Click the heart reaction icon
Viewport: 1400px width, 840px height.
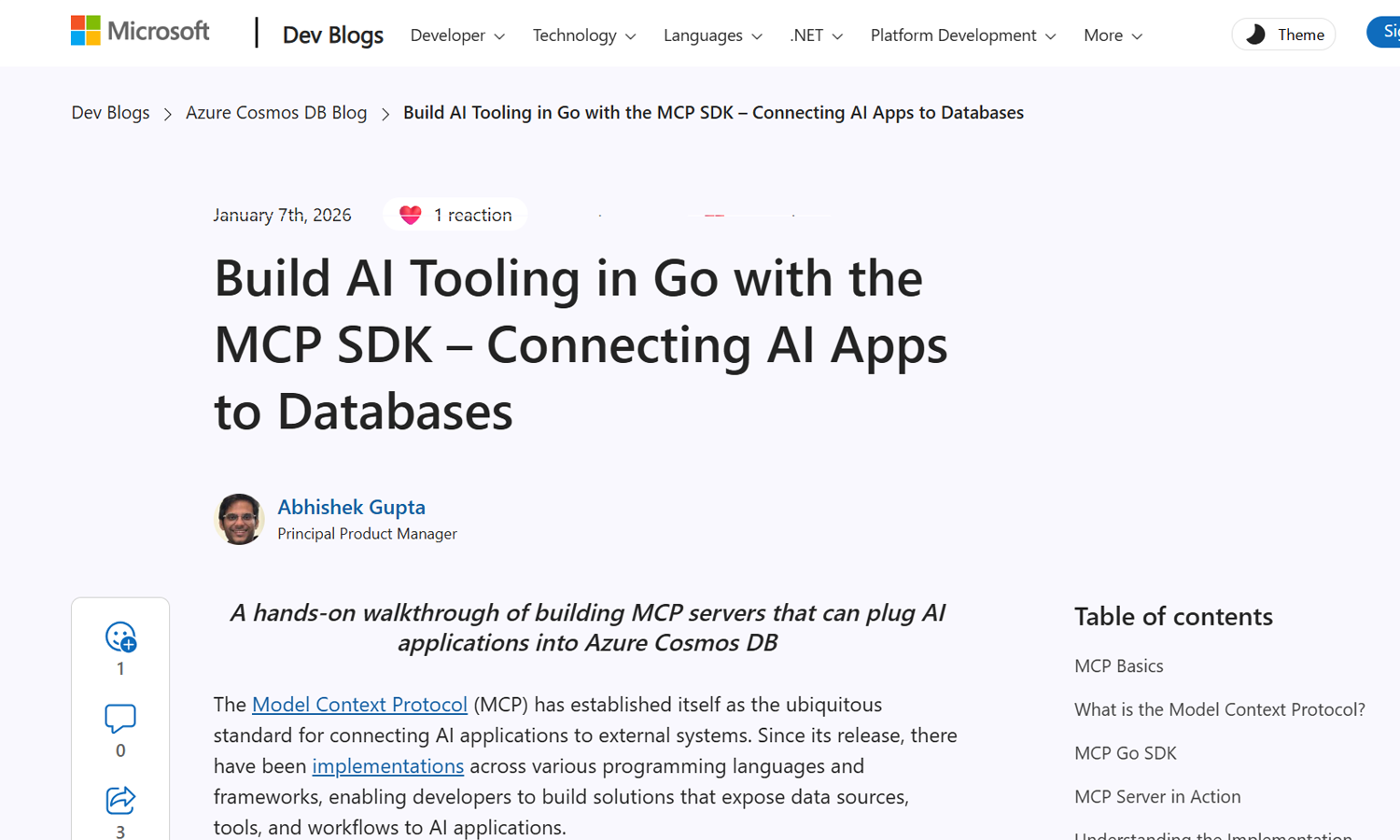[x=411, y=215]
